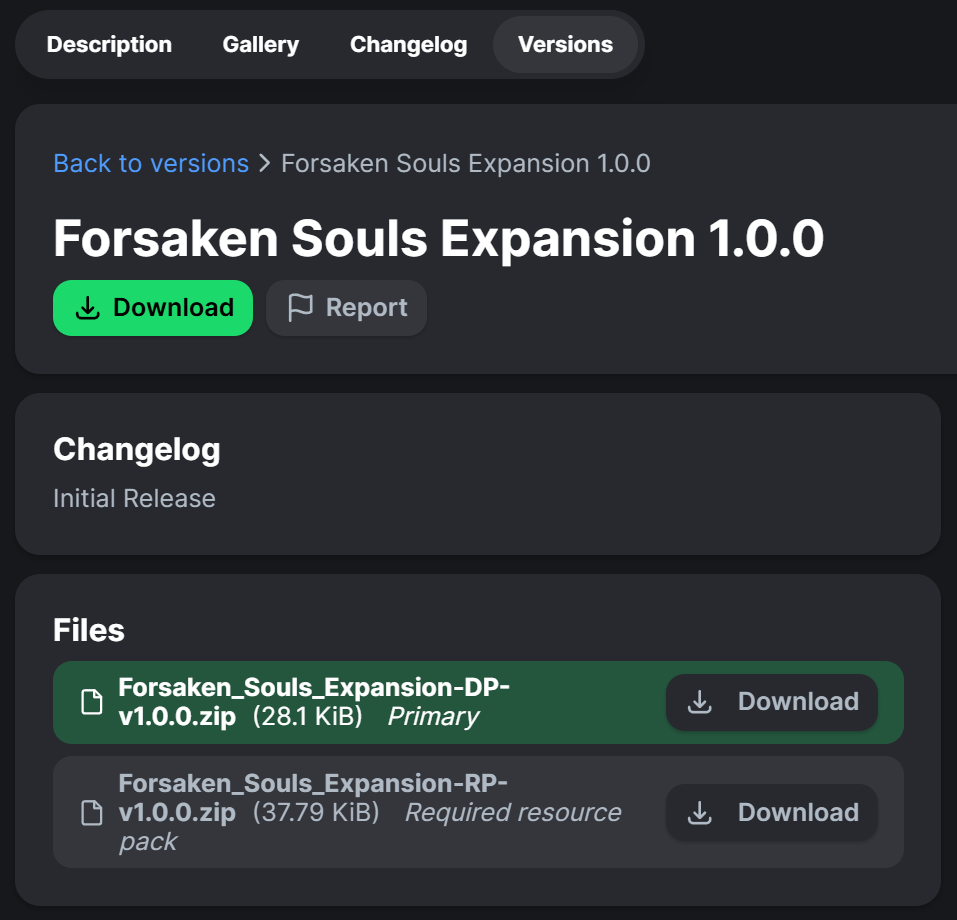Screen dimensions: 957x920
Task: Download the Forsaken_Souls_Expansion-RP zip file
Action: pyautogui.click(x=771, y=813)
